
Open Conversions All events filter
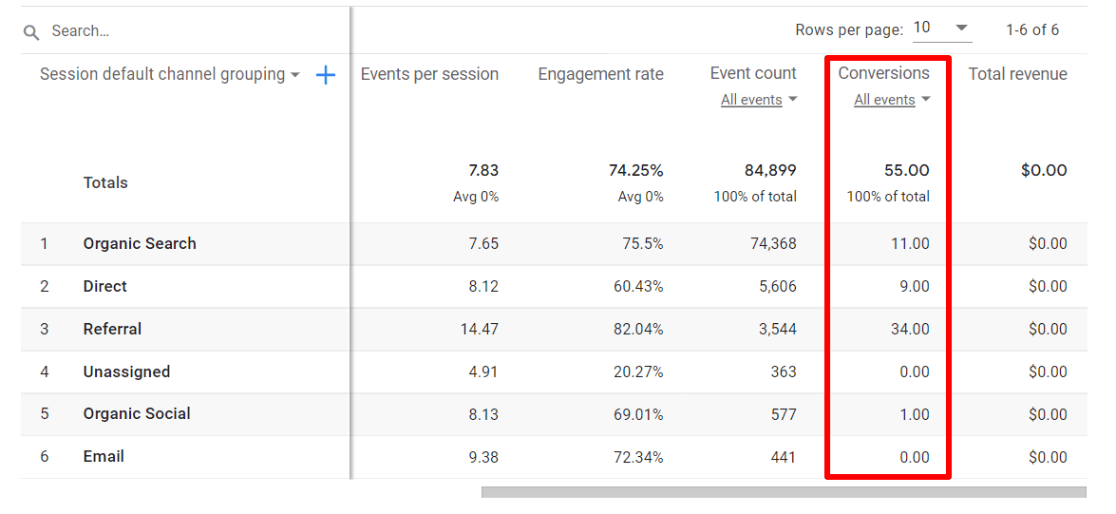click(x=892, y=100)
